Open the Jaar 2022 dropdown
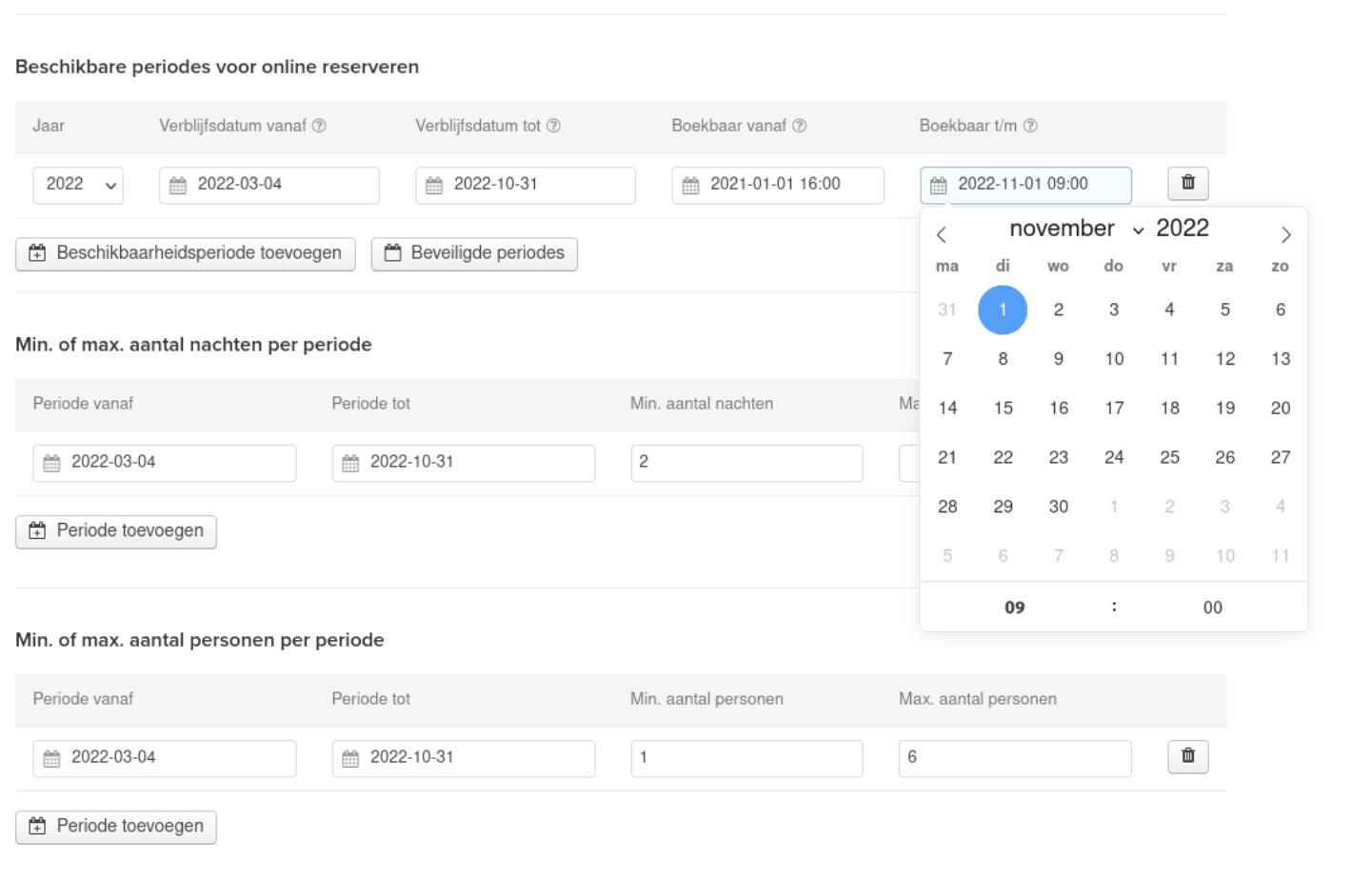Viewport: 1372px width, 880px height. tap(78, 185)
